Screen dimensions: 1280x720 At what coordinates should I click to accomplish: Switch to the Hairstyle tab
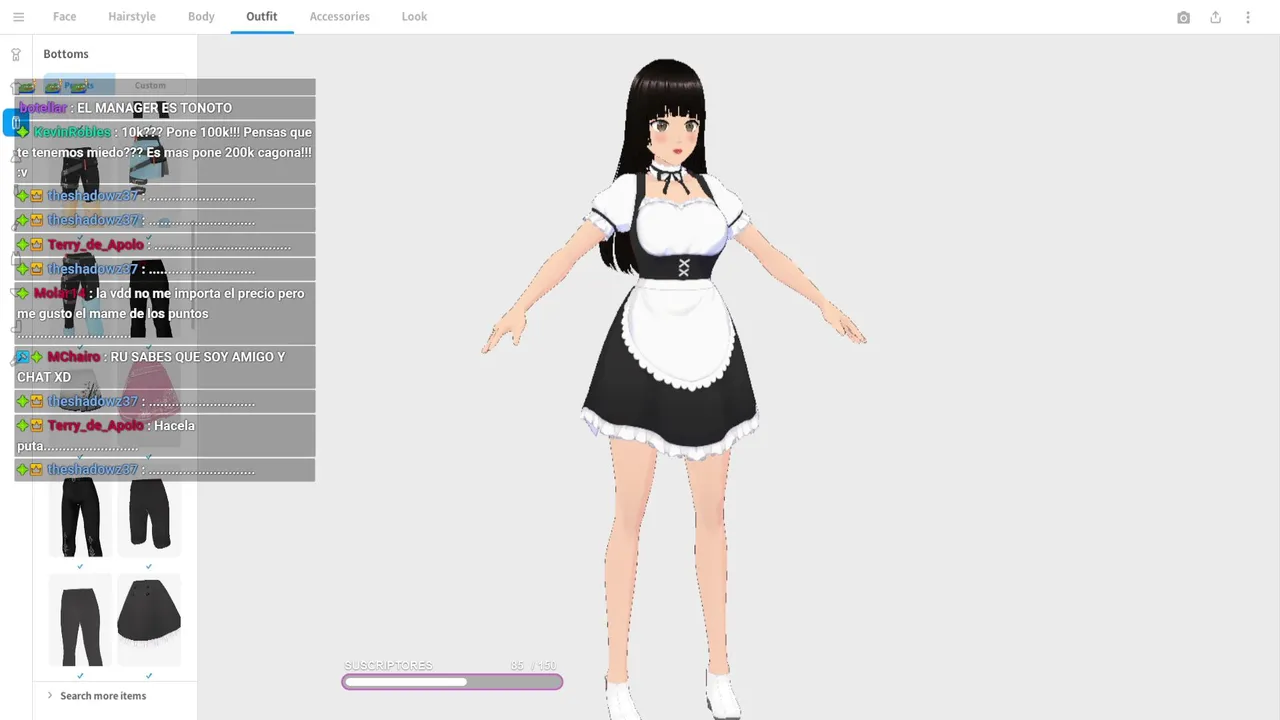pos(132,17)
